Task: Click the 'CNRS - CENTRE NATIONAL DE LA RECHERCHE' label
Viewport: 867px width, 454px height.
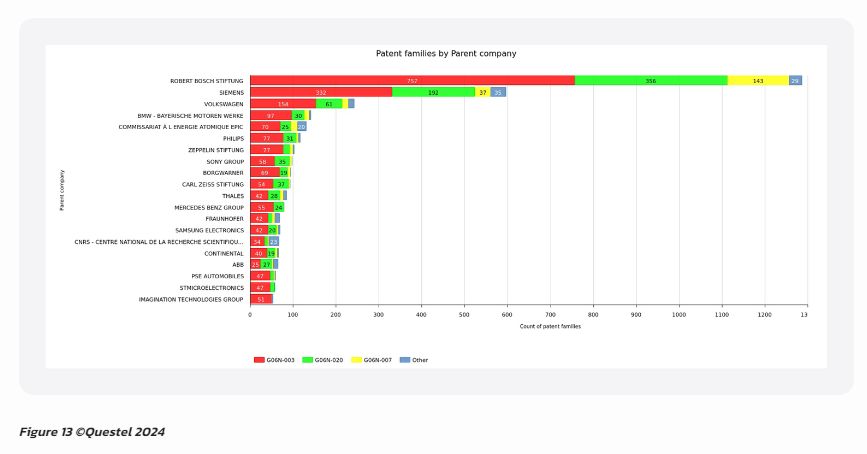Action: tap(159, 242)
